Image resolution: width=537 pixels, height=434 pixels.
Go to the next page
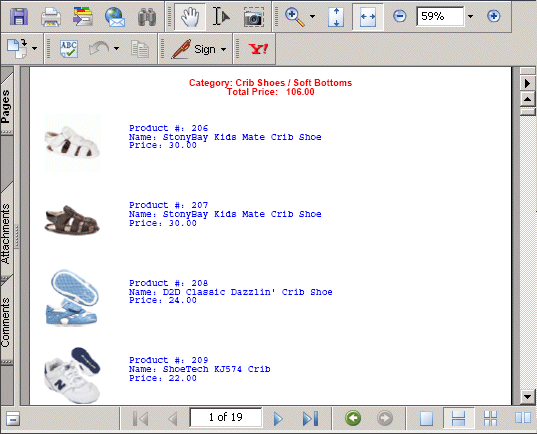click(278, 419)
